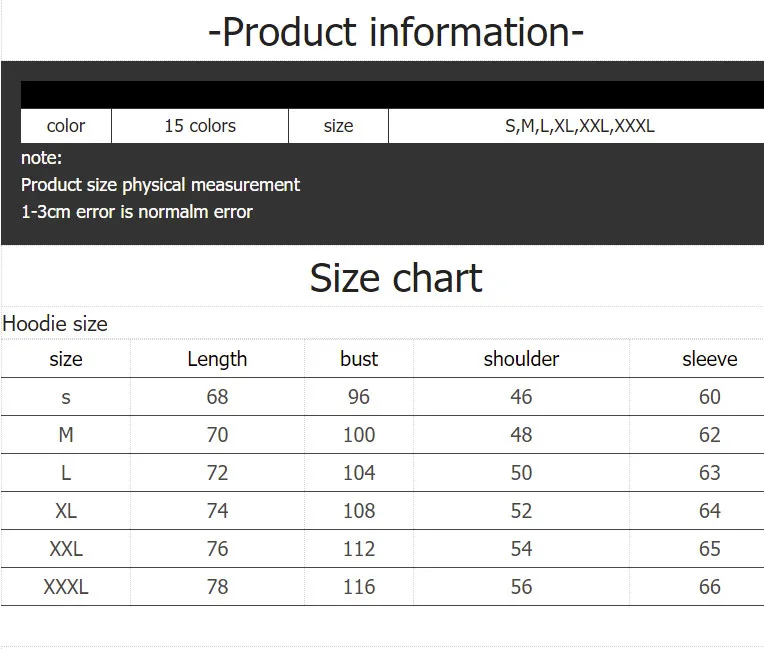Click the S,M,L,XL,XXL,XXXL size list
764x649 pixels.
coord(579,126)
